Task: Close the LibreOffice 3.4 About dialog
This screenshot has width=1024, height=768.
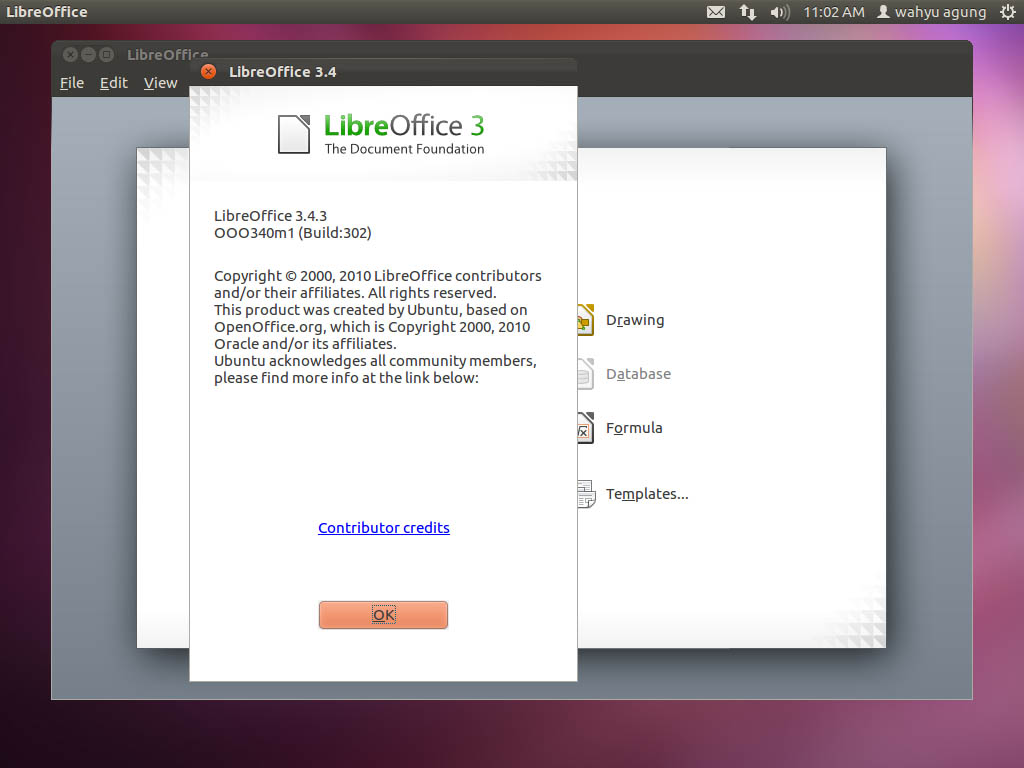Action: coord(208,72)
